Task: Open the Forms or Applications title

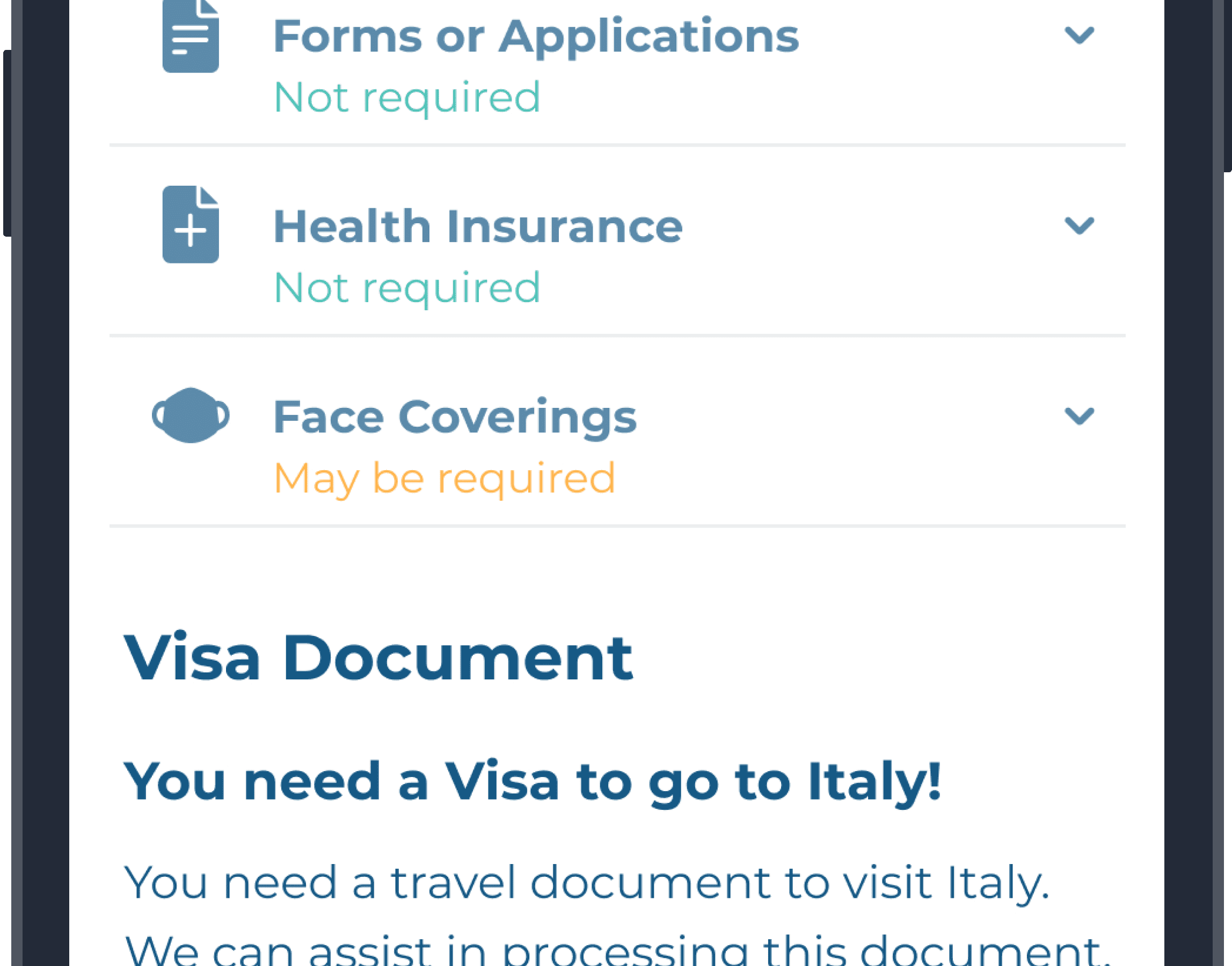Action: 535,36
